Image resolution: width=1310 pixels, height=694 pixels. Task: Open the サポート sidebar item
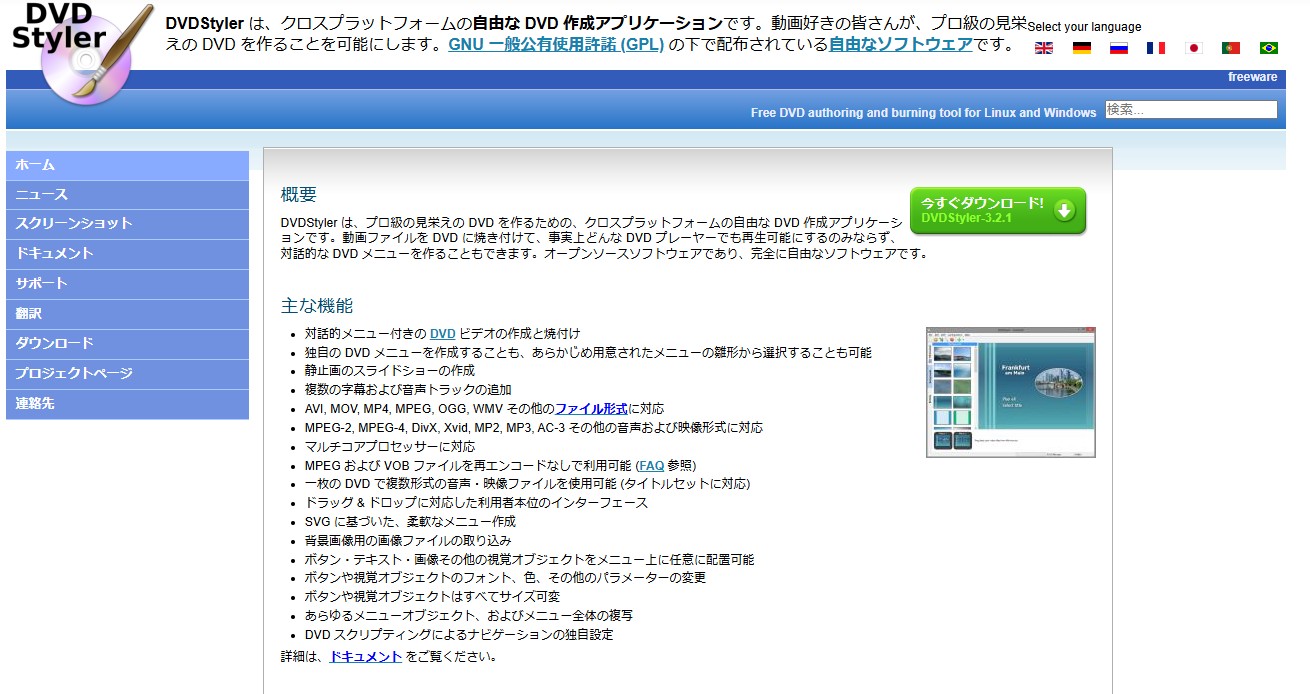[x=127, y=284]
